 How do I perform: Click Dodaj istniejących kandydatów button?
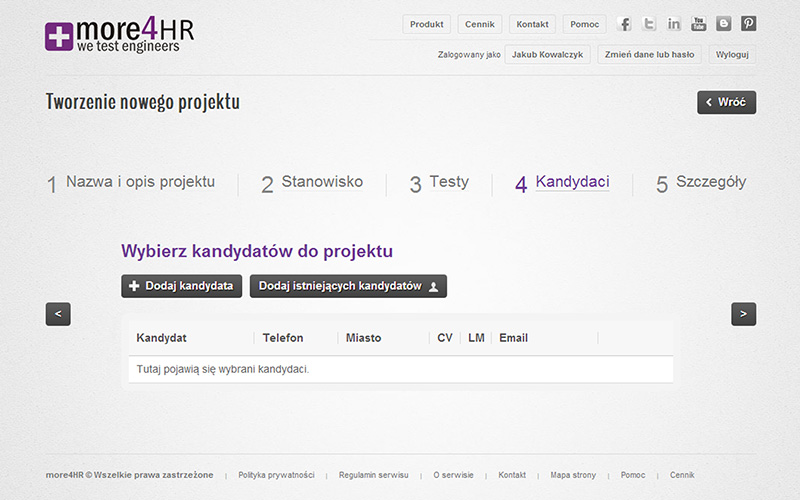coord(348,286)
